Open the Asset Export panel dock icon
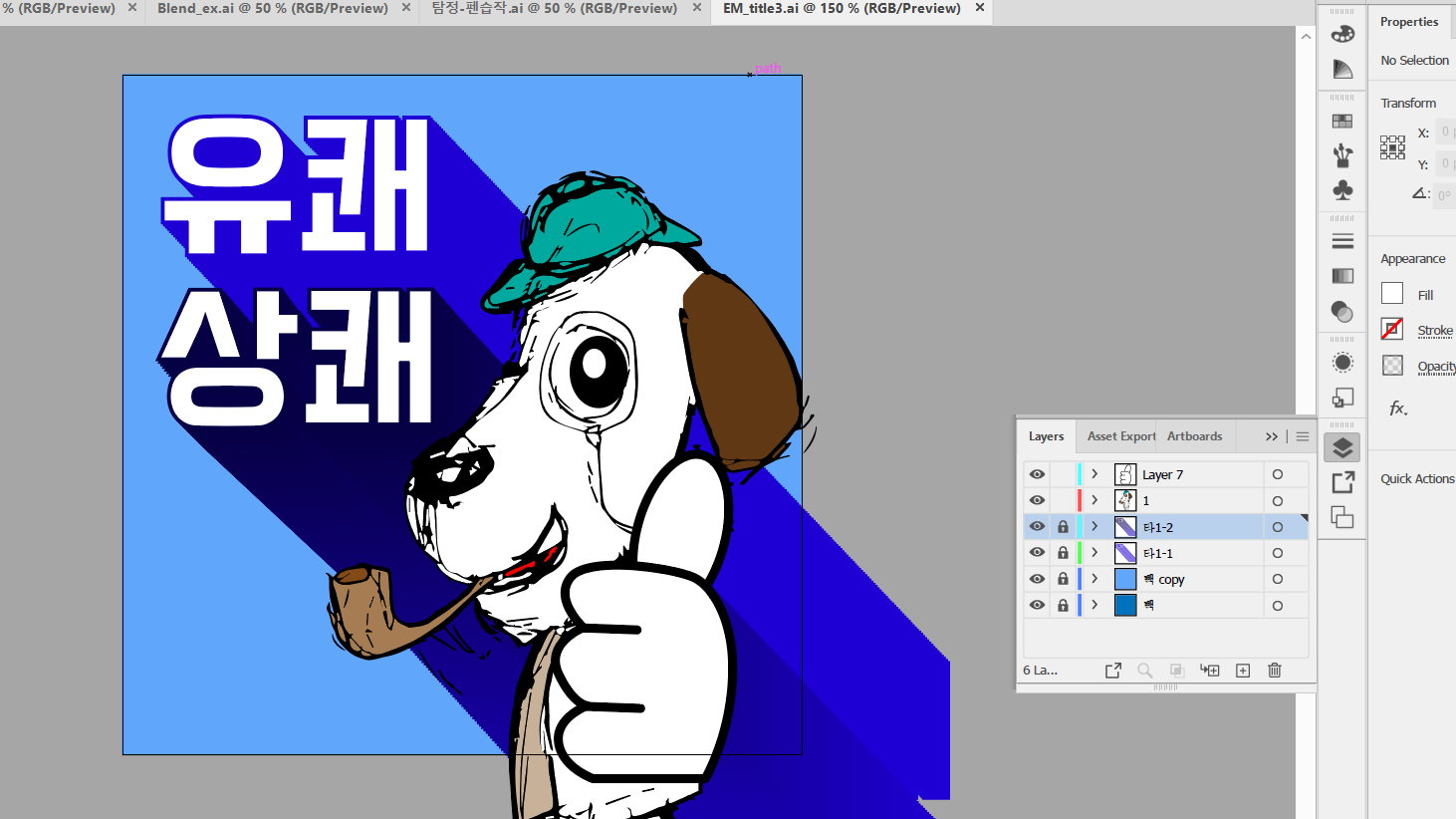This screenshot has width=1456, height=819. click(1342, 482)
